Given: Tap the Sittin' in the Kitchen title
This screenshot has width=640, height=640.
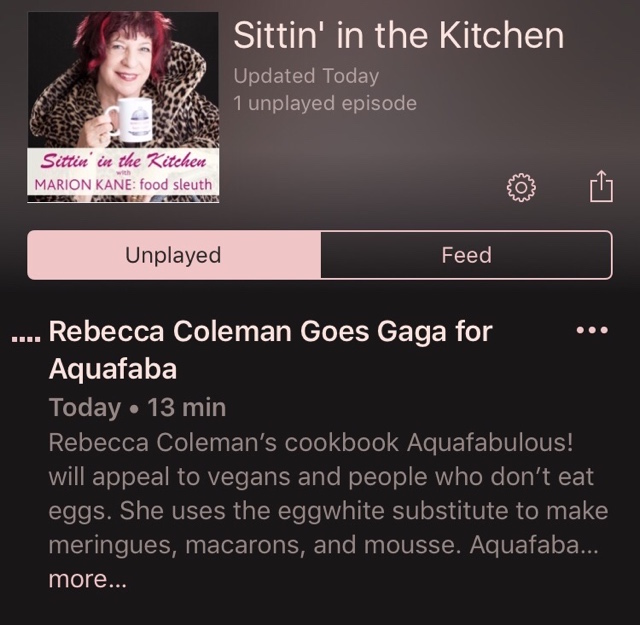Looking at the screenshot, I should pyautogui.click(x=398, y=36).
